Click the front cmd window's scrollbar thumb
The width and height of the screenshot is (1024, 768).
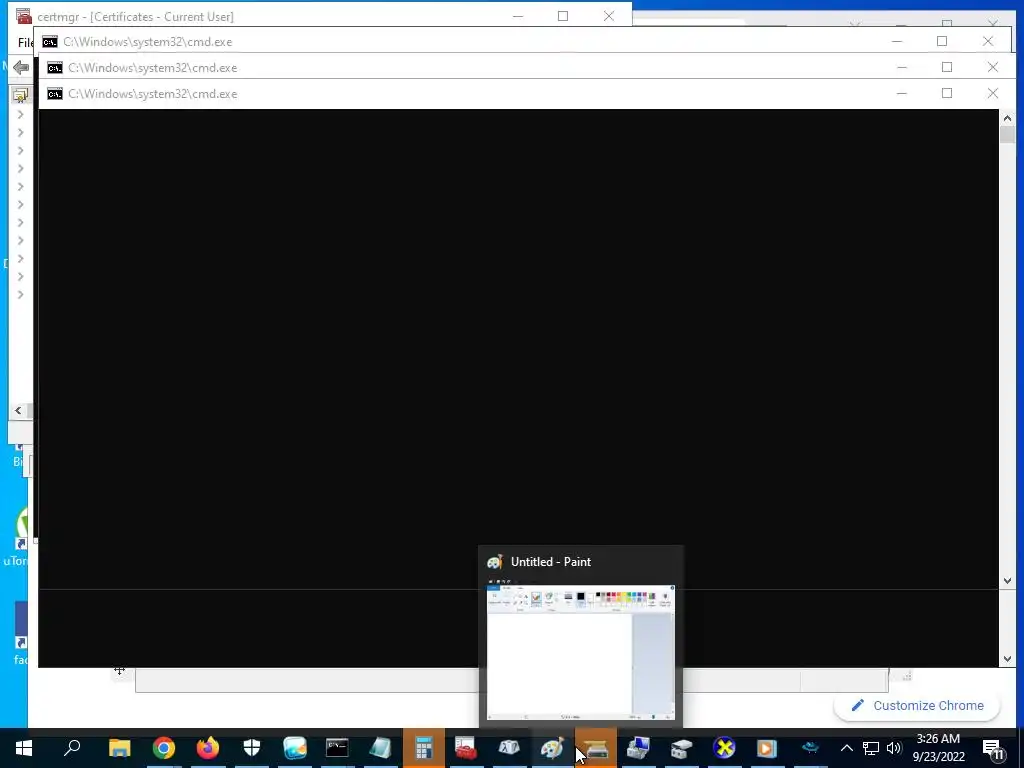1007,135
